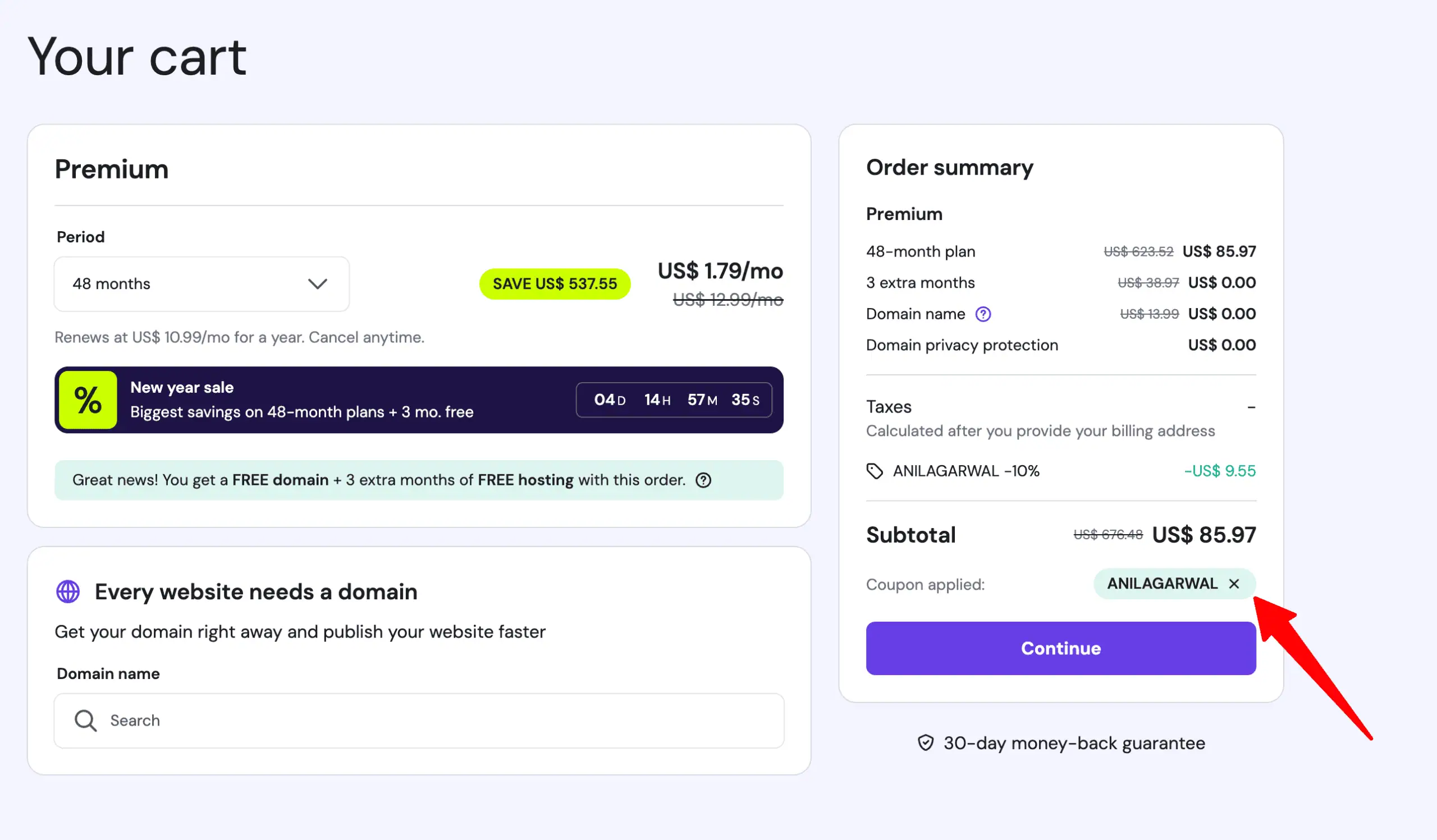Click the Order summary heading

949,167
